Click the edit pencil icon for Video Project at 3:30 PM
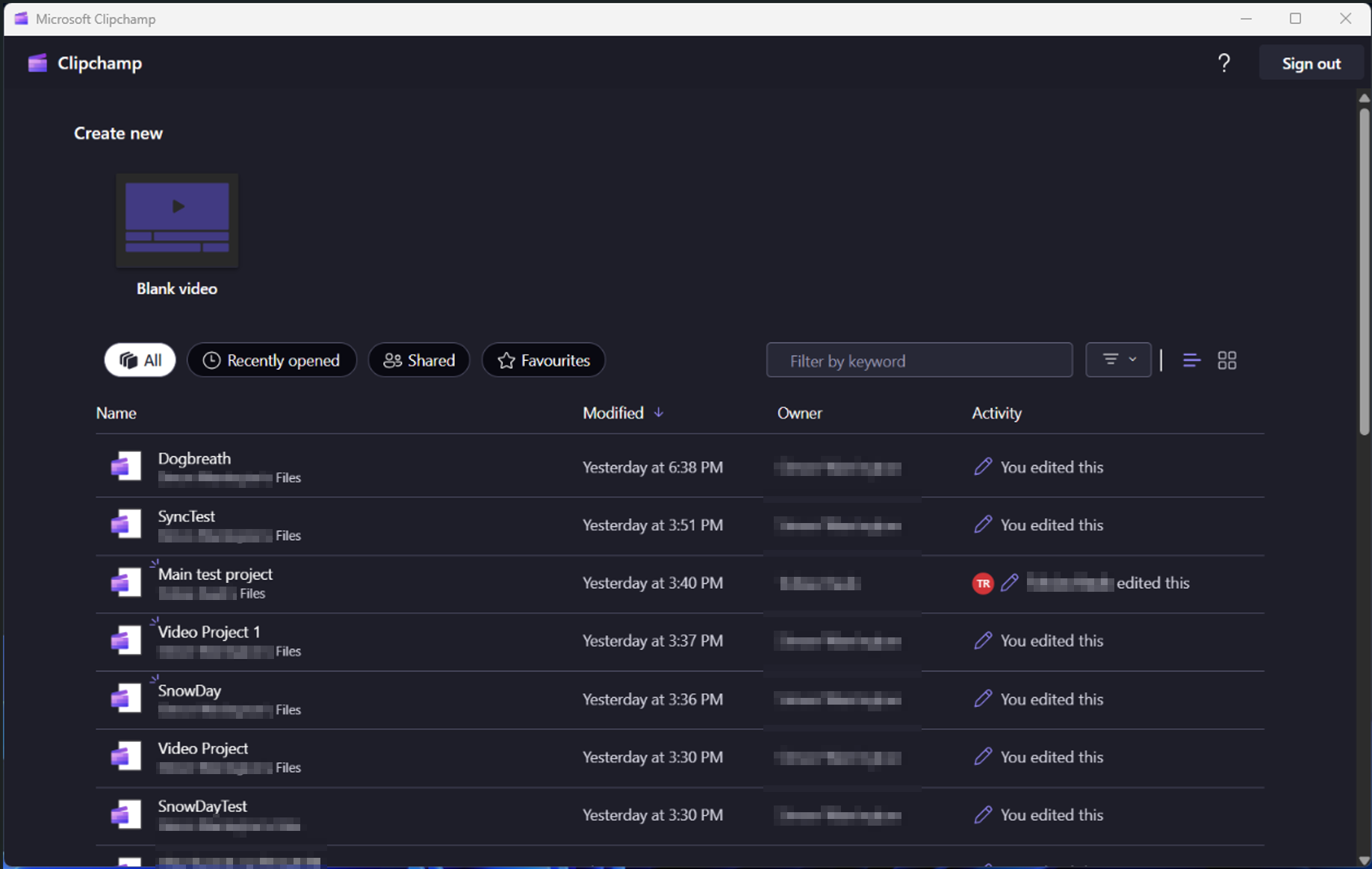Screen dimensions: 1372x869 pos(983,756)
